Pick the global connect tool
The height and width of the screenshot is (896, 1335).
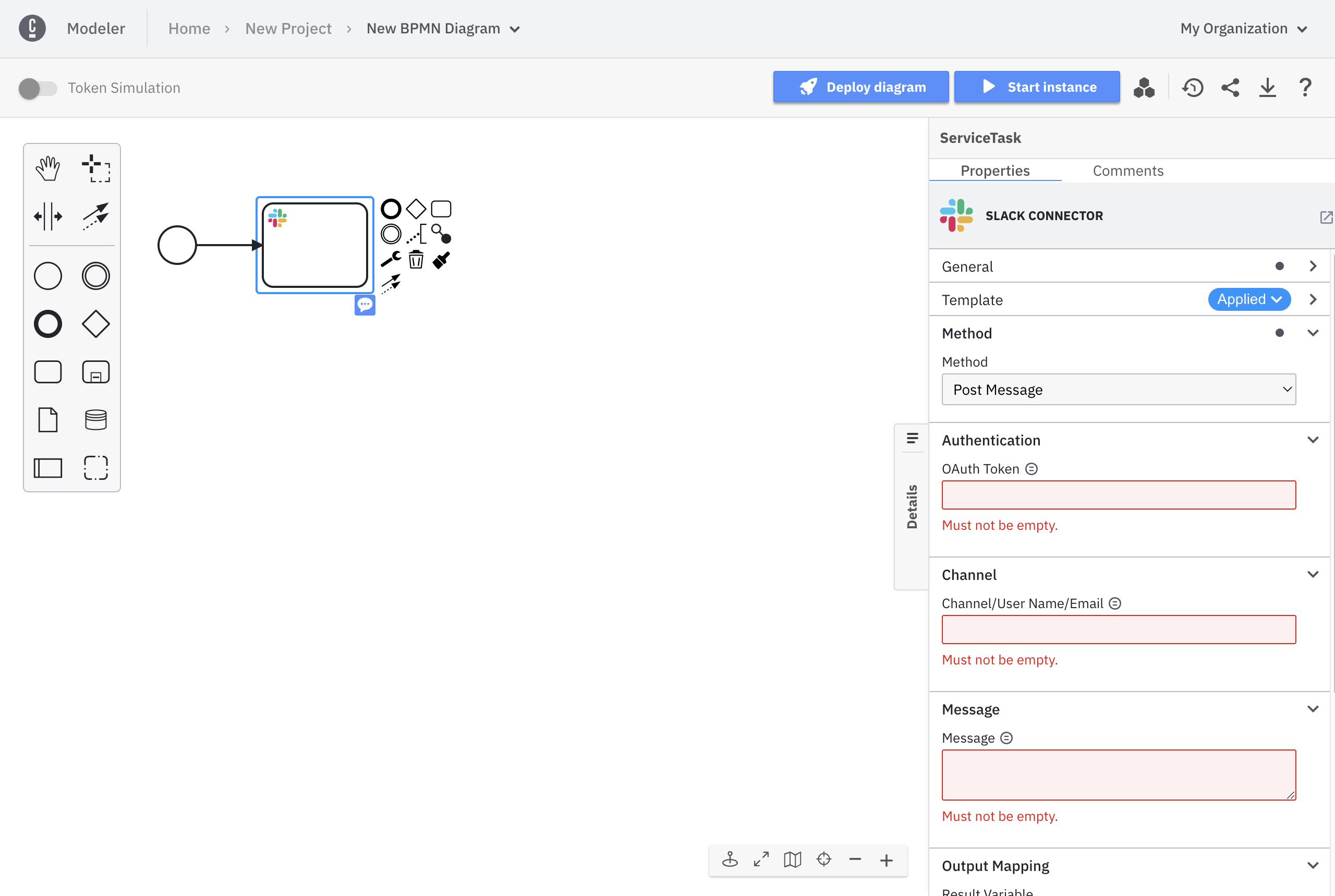click(x=95, y=216)
